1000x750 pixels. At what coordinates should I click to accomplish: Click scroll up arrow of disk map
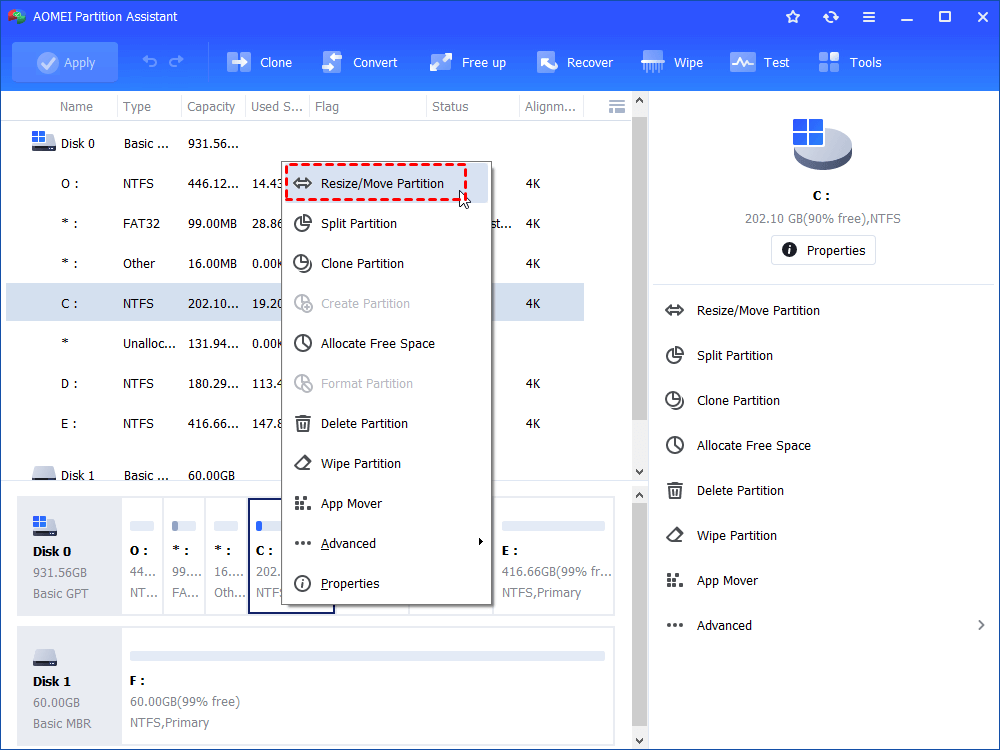coord(640,495)
